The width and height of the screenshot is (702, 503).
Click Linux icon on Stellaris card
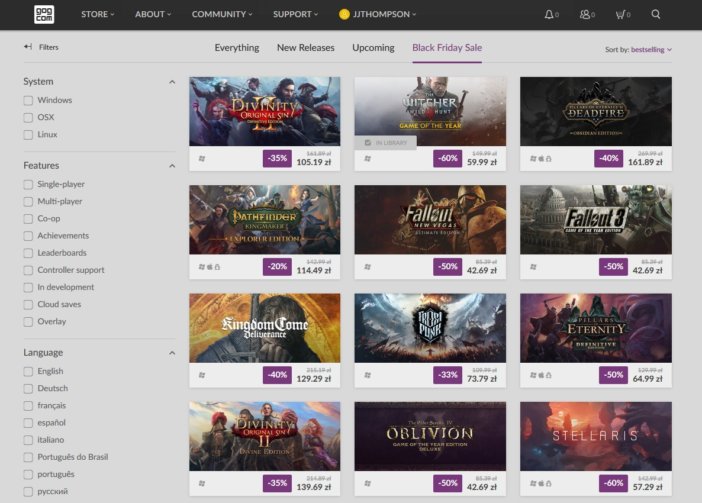(549, 483)
